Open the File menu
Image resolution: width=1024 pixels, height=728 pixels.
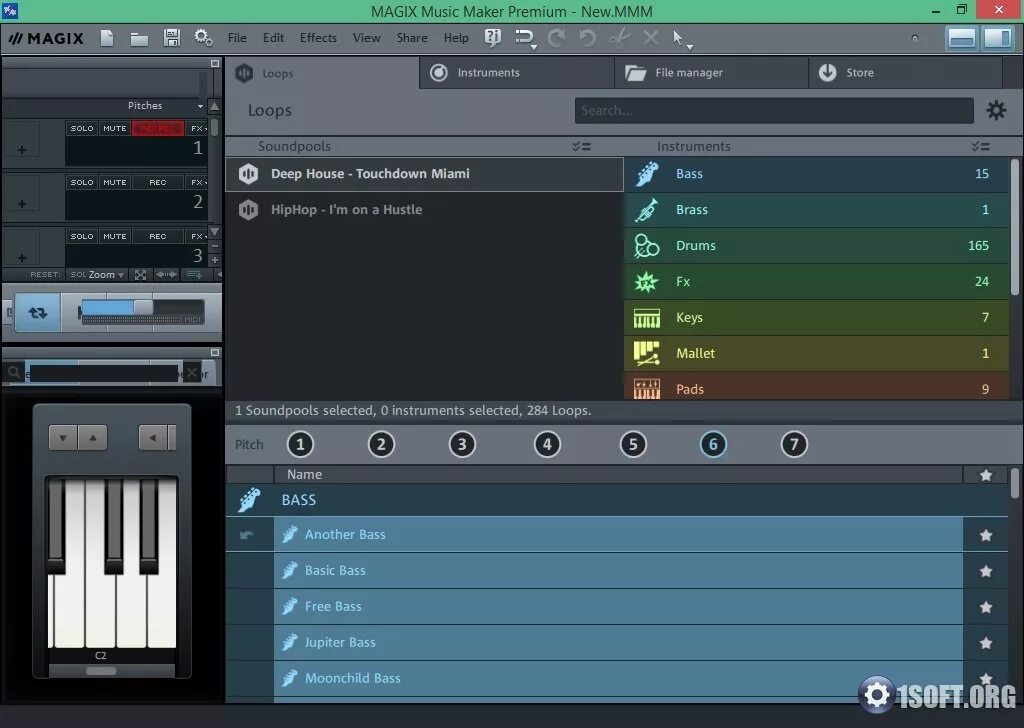point(237,38)
